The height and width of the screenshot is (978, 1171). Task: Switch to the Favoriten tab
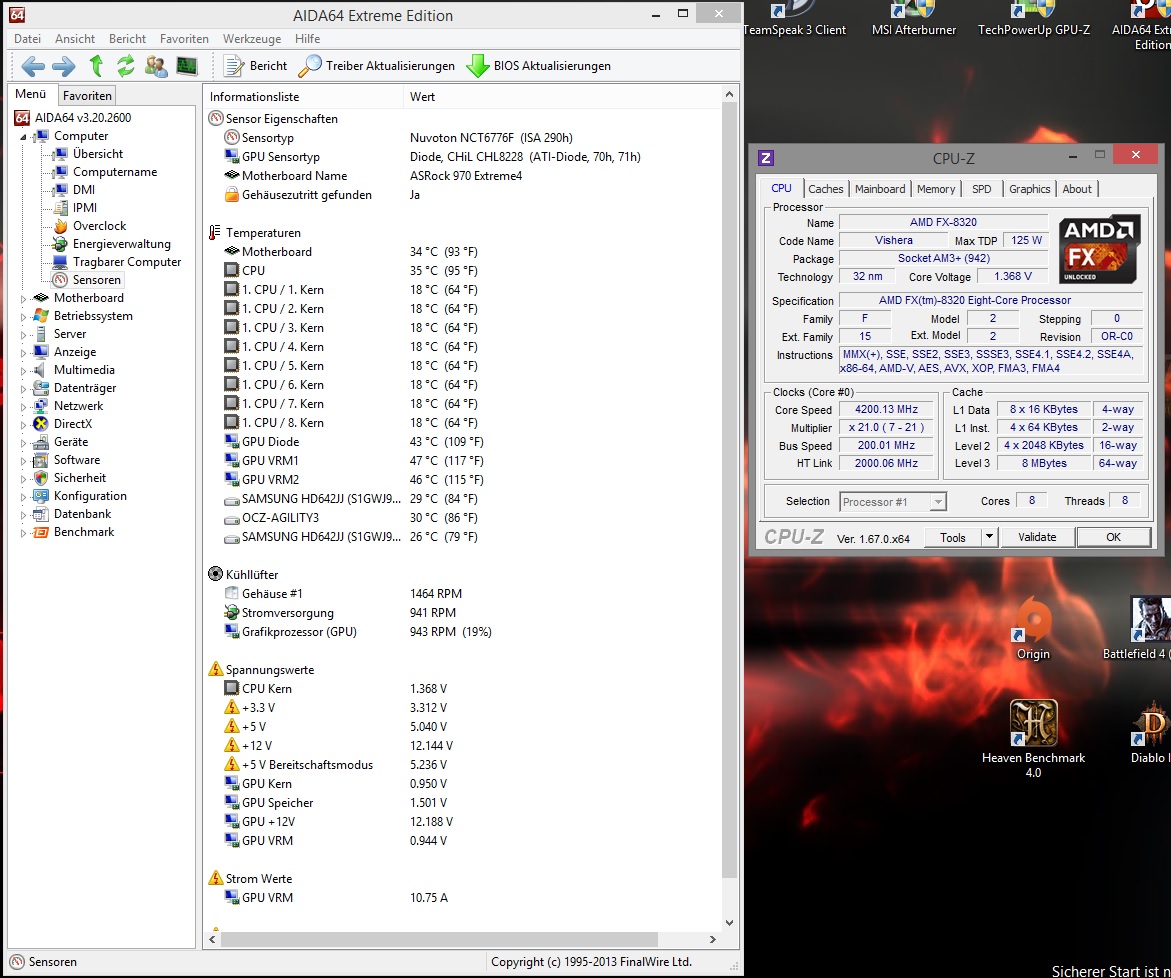87,96
